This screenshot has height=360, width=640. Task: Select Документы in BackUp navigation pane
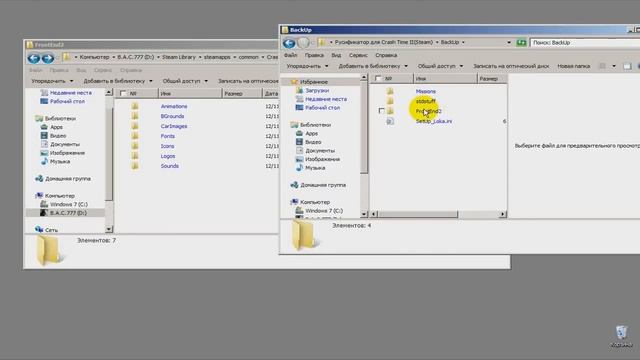click(x=320, y=151)
